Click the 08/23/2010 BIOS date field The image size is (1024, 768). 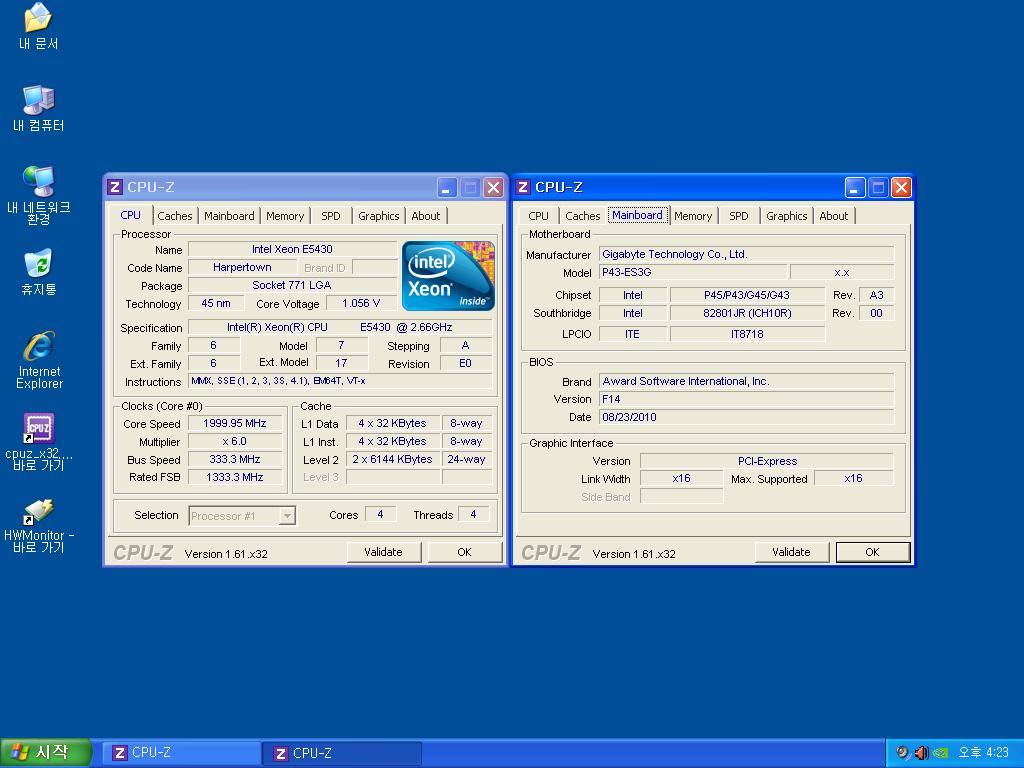[746, 417]
